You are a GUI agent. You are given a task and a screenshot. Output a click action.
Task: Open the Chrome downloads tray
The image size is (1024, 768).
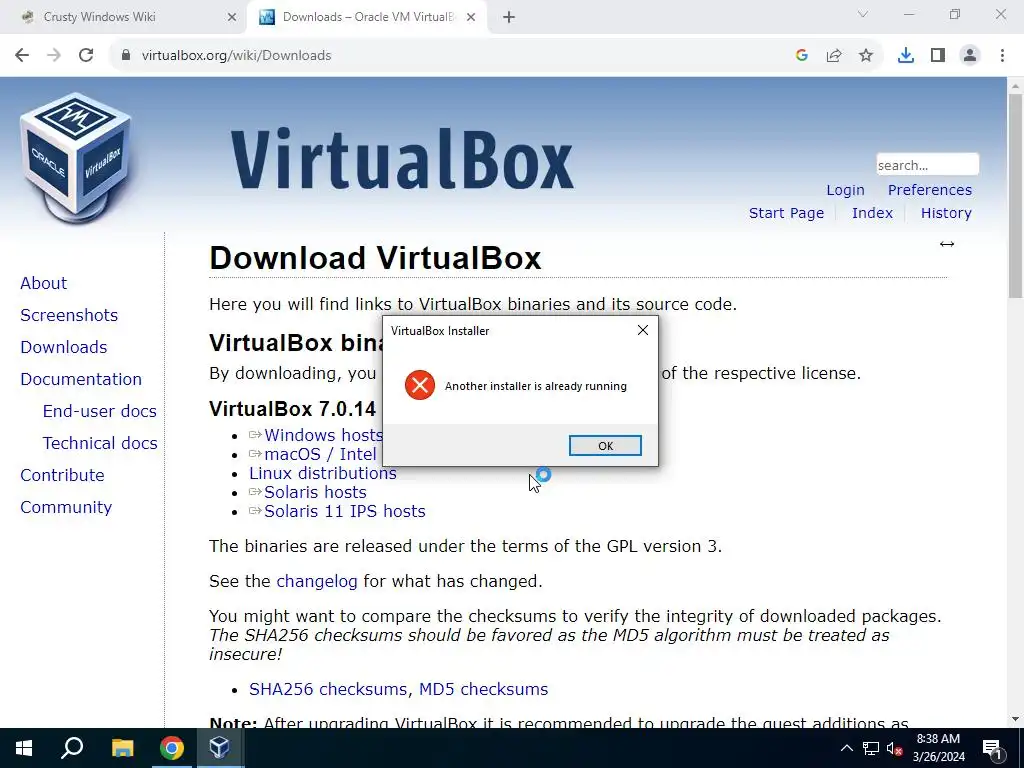[x=906, y=56]
